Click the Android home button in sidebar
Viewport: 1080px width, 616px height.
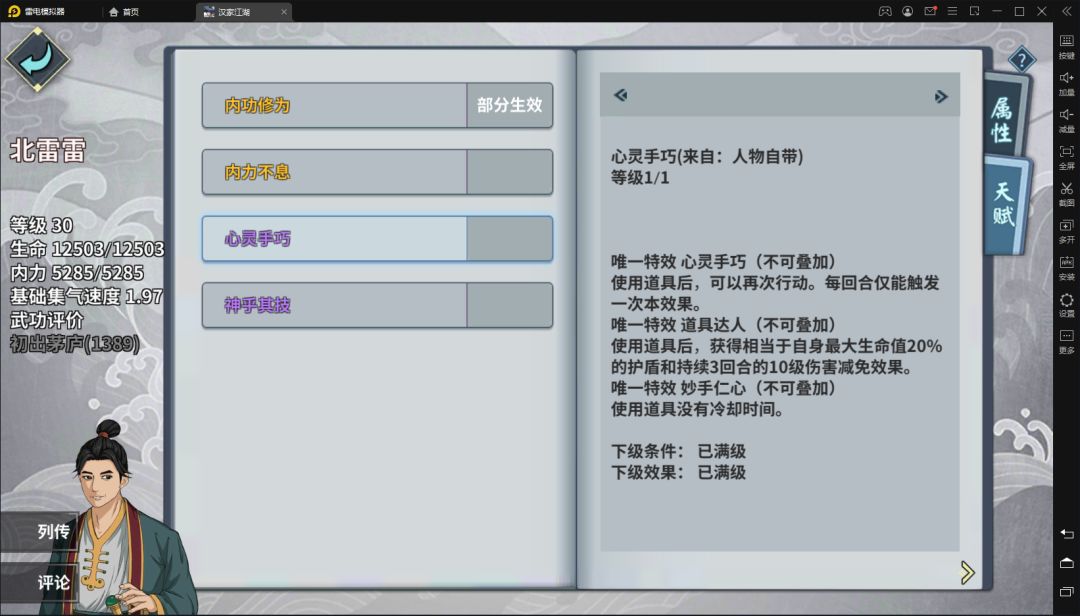(1066, 563)
